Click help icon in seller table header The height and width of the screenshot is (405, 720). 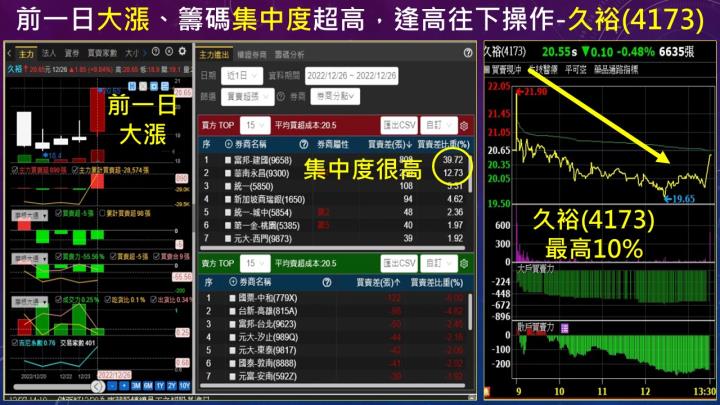(326, 282)
